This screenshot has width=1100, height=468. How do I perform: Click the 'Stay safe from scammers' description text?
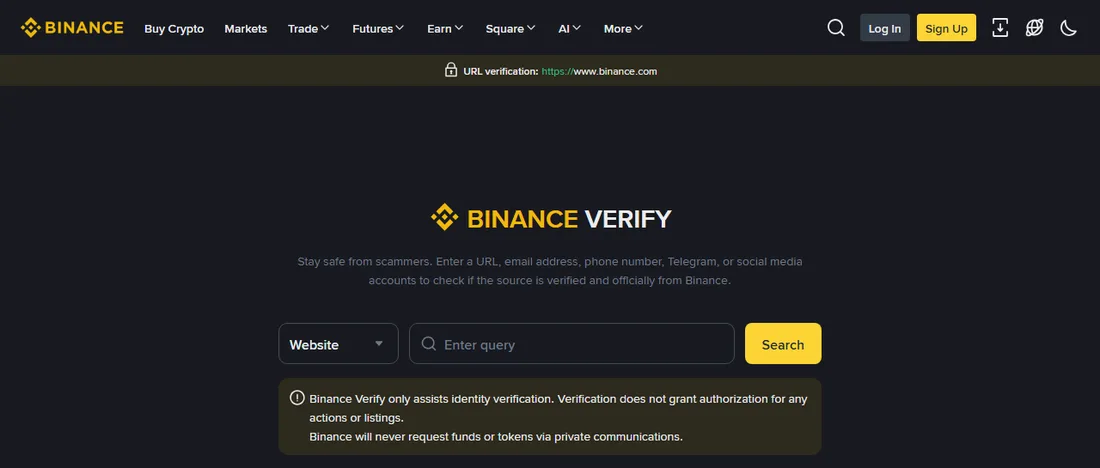(550, 271)
